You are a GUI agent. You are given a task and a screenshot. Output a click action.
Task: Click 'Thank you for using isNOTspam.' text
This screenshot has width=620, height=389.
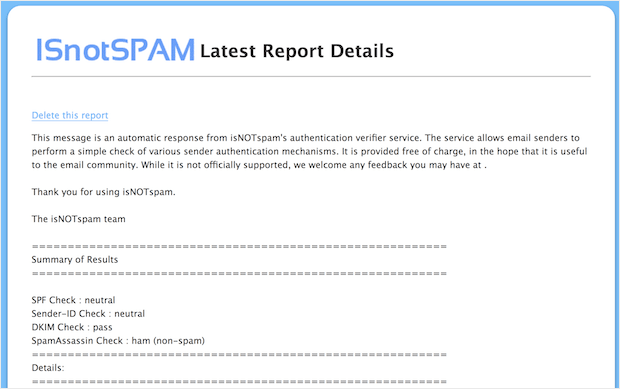[x=104, y=192]
